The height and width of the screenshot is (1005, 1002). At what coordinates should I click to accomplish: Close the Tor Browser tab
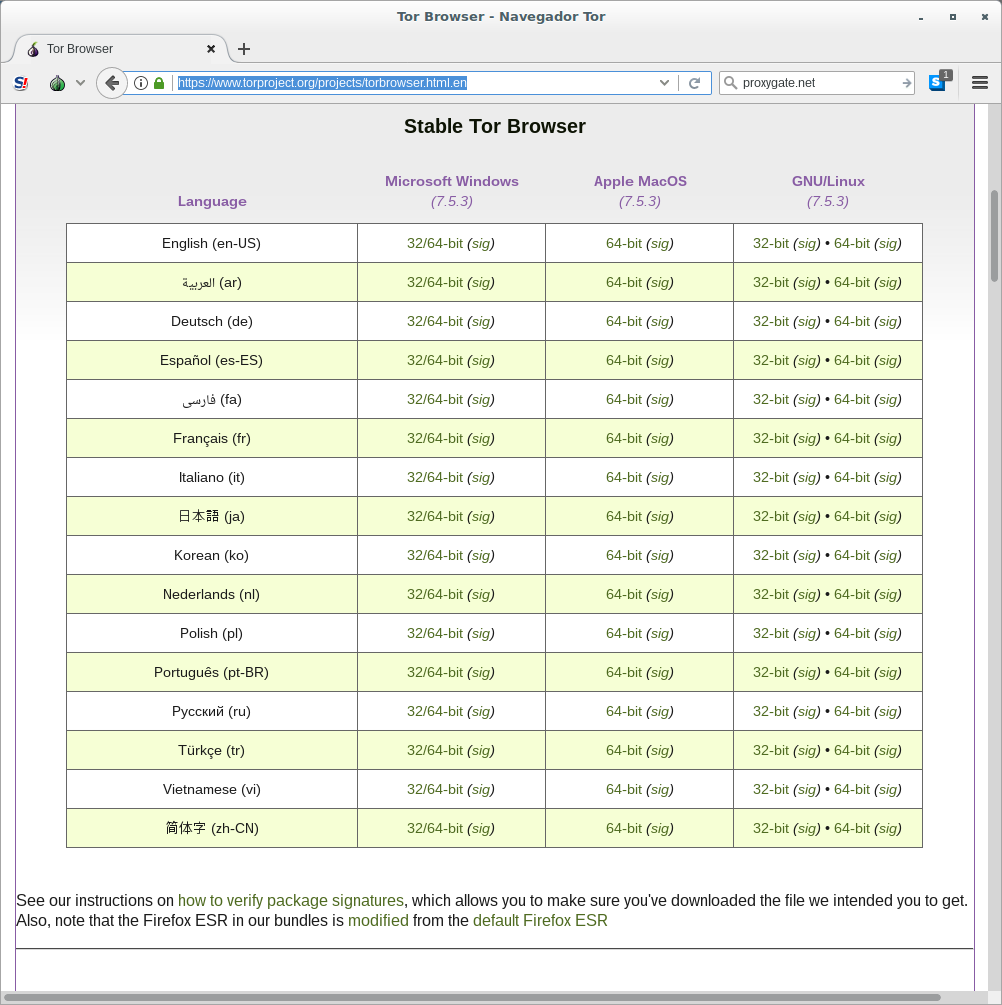pyautogui.click(x=211, y=49)
